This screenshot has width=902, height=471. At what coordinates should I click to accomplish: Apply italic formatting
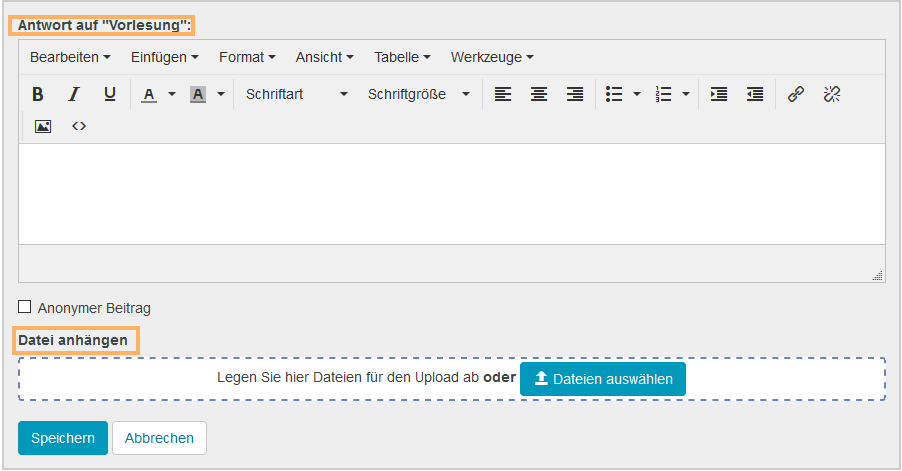coord(74,94)
